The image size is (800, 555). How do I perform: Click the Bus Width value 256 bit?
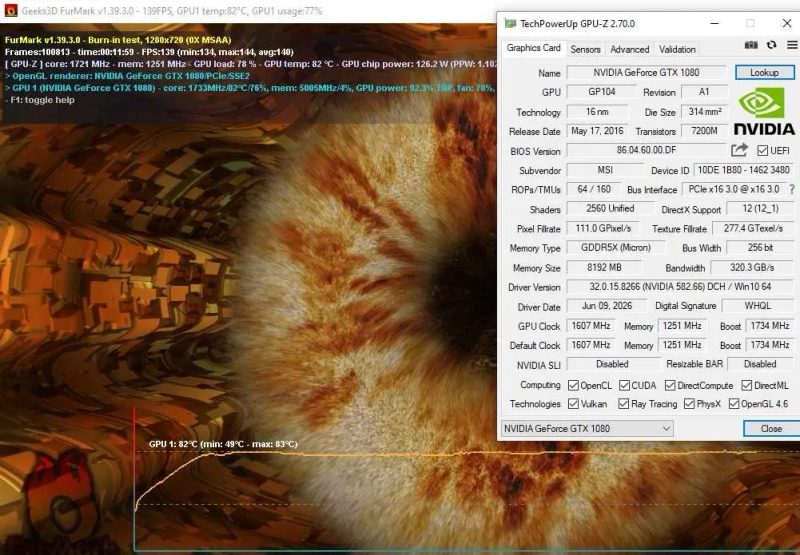coord(760,248)
